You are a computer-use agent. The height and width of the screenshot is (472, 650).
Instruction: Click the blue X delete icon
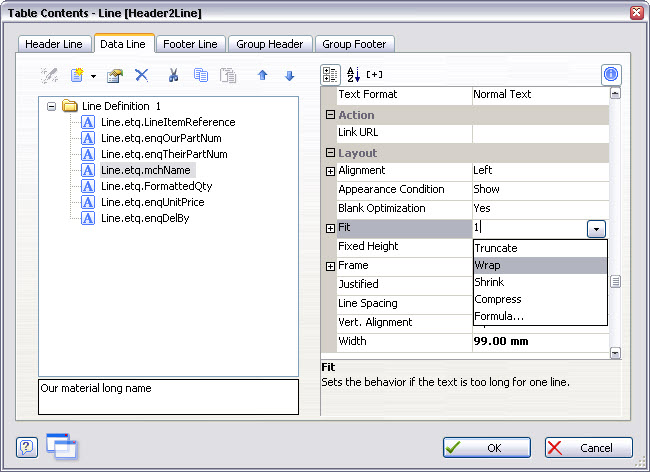(141, 75)
